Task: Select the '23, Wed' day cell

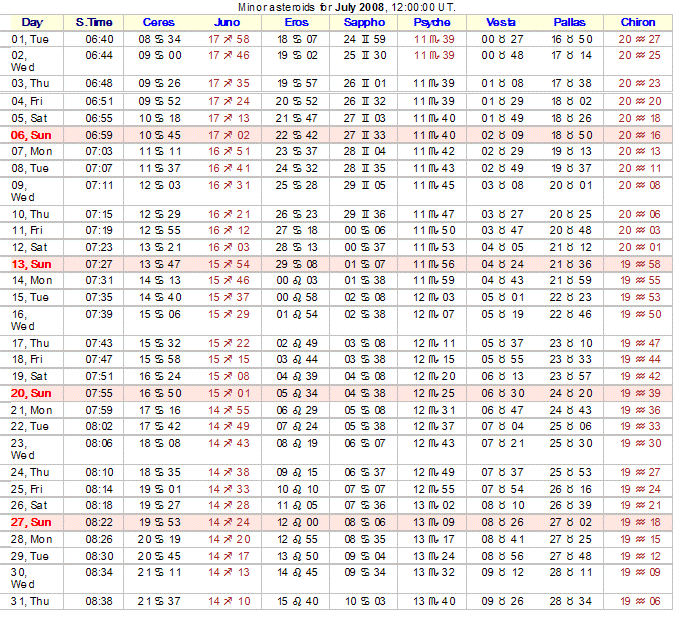Action: tap(23, 449)
